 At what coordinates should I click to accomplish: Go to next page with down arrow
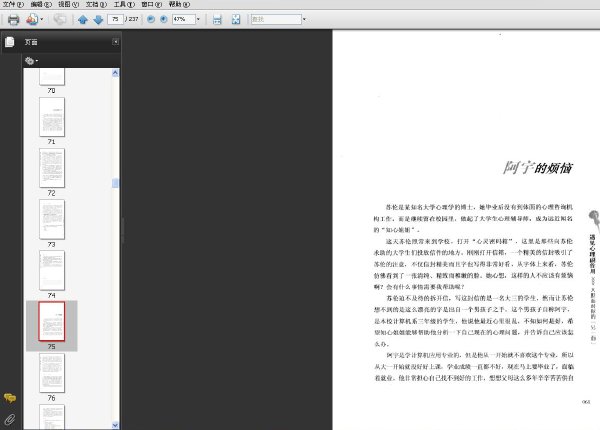98,20
